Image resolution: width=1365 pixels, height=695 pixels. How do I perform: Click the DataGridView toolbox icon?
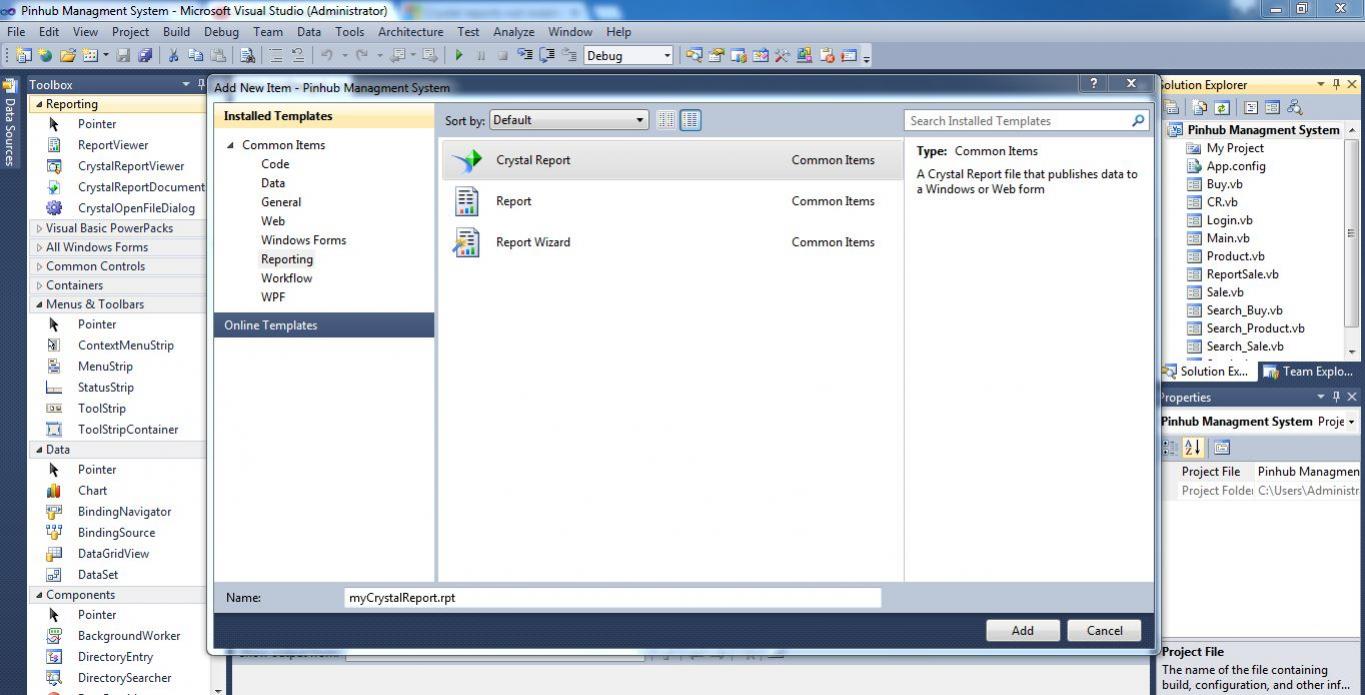click(x=55, y=553)
